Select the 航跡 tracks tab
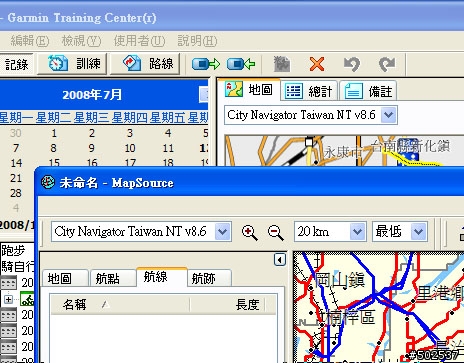The image size is (464, 363). [x=209, y=278]
